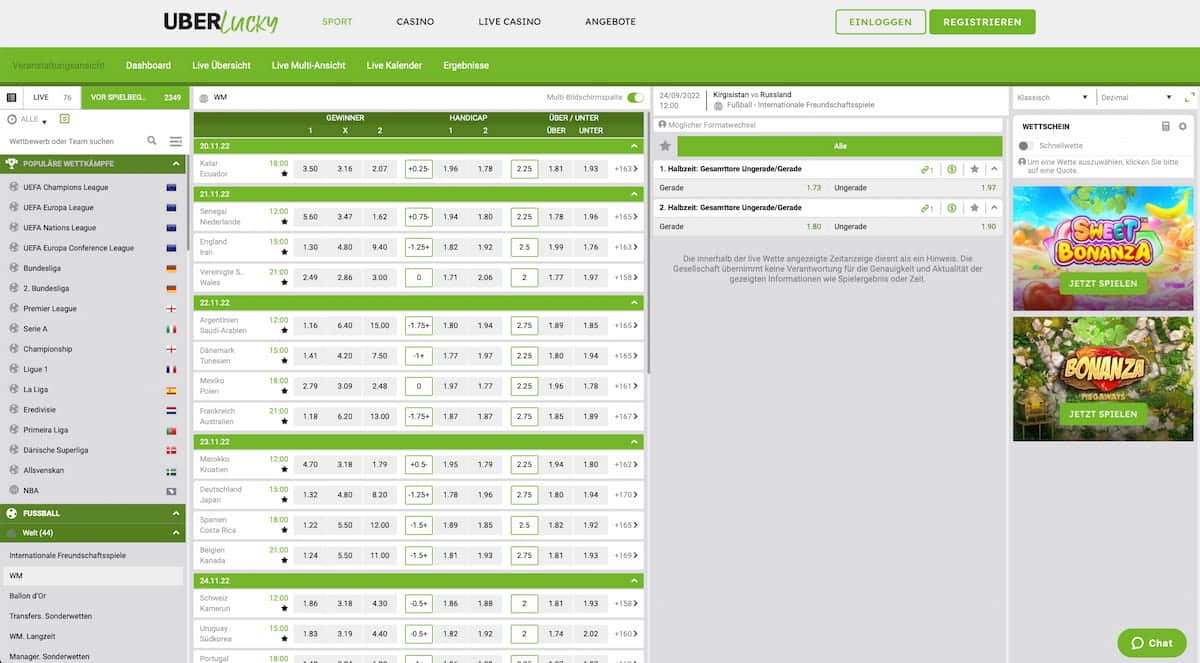The height and width of the screenshot is (663, 1200).
Task: Open the Klassisch view dropdown
Action: pos(1052,97)
